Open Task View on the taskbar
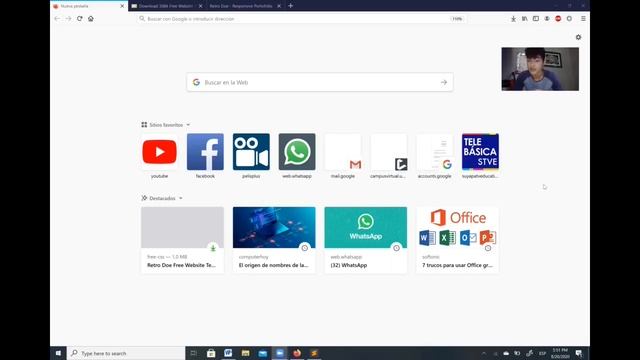Screen dimensions: 640x360 click(x=193, y=353)
